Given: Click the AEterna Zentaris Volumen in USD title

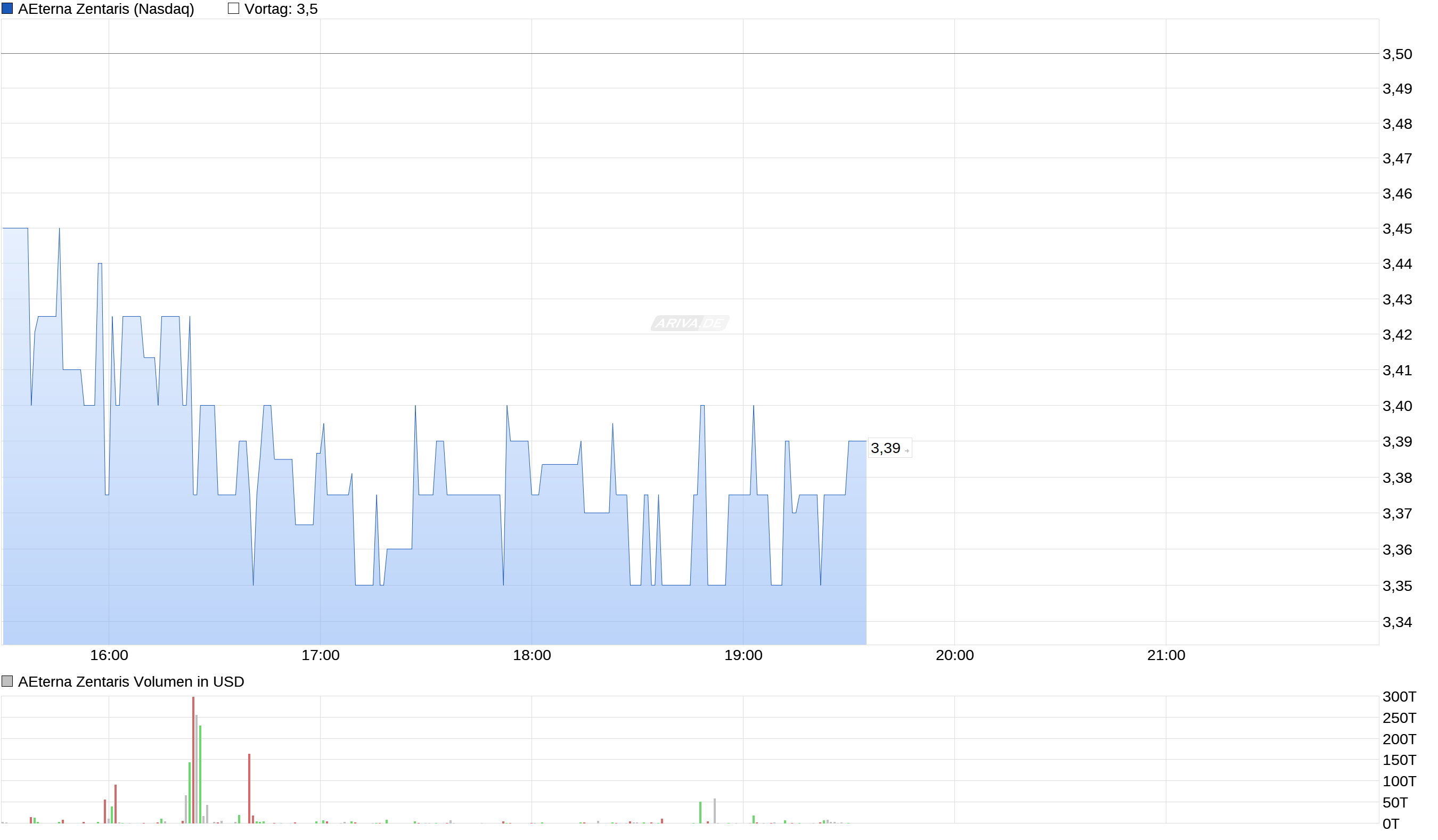Looking at the screenshot, I should (130, 681).
